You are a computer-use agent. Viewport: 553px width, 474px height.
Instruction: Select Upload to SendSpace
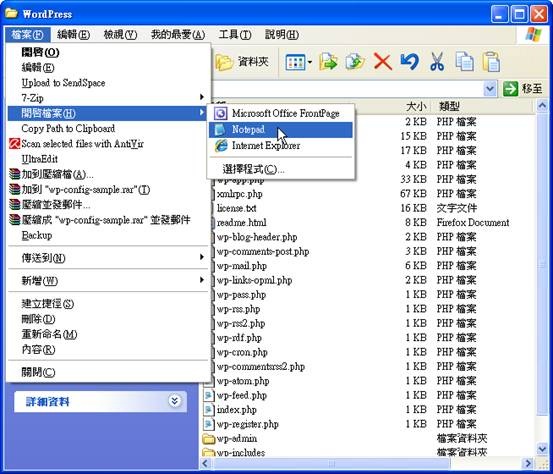click(63, 83)
